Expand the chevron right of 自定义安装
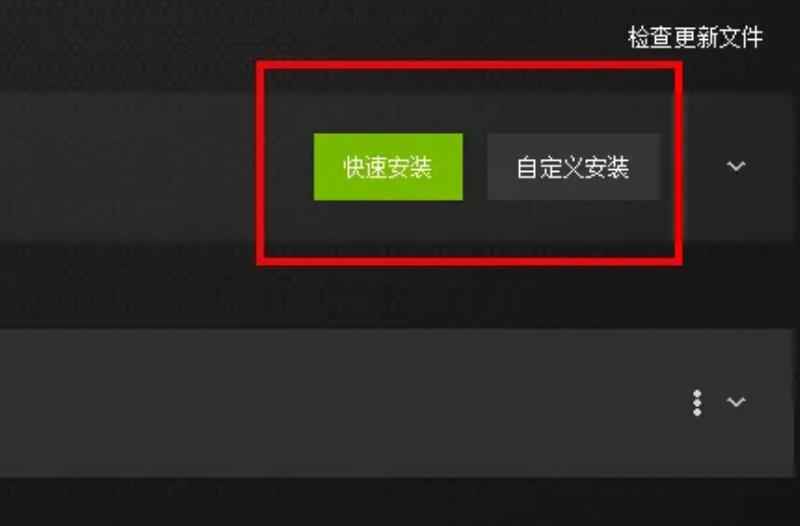Viewport: 800px width, 526px height. (x=736, y=166)
